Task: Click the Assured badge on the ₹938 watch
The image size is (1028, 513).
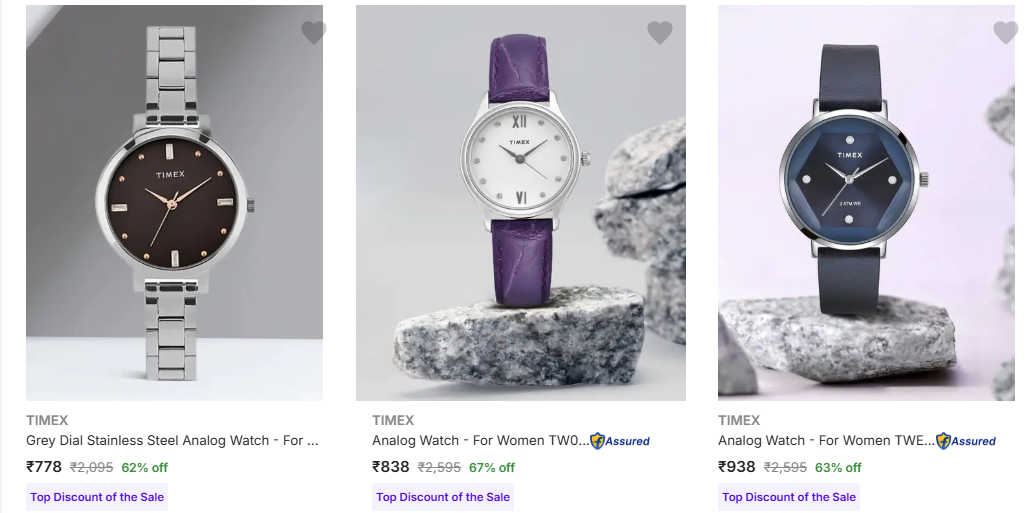Action: (x=966, y=441)
